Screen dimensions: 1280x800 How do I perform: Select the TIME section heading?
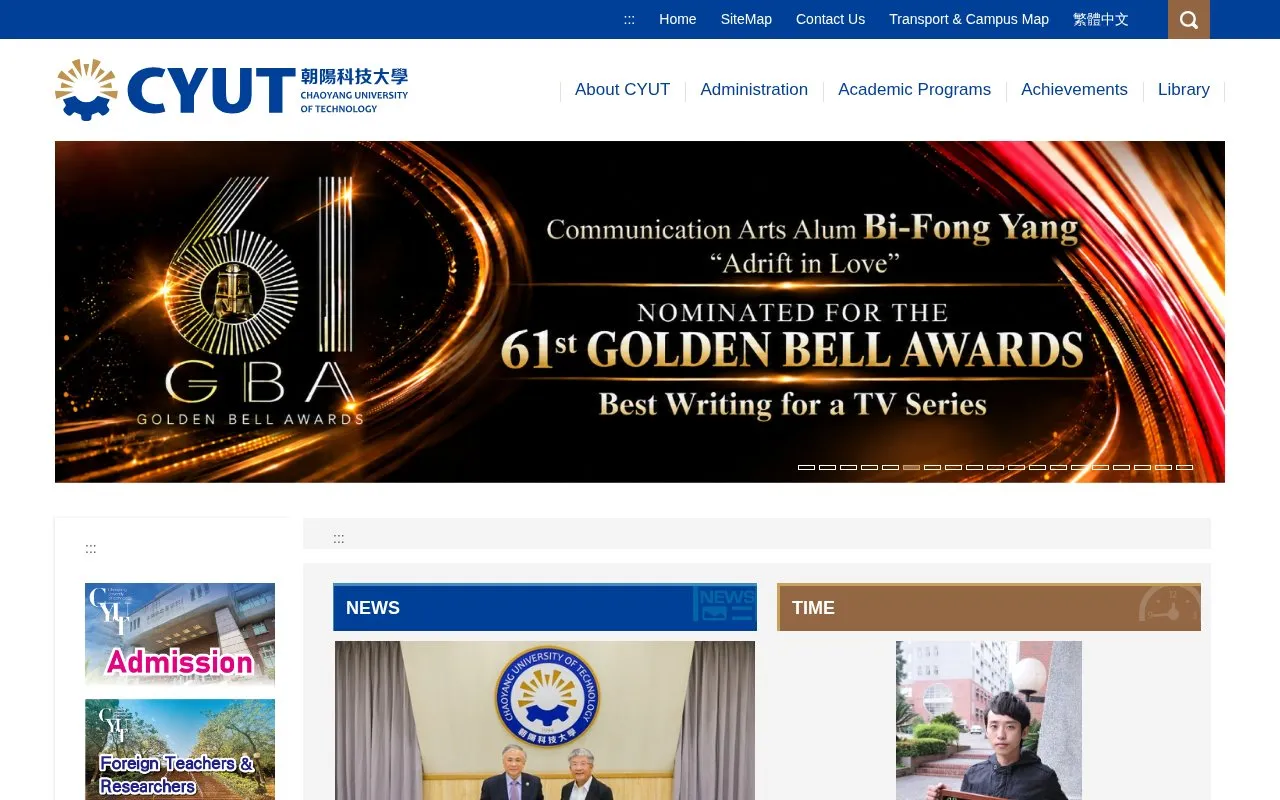pos(813,608)
